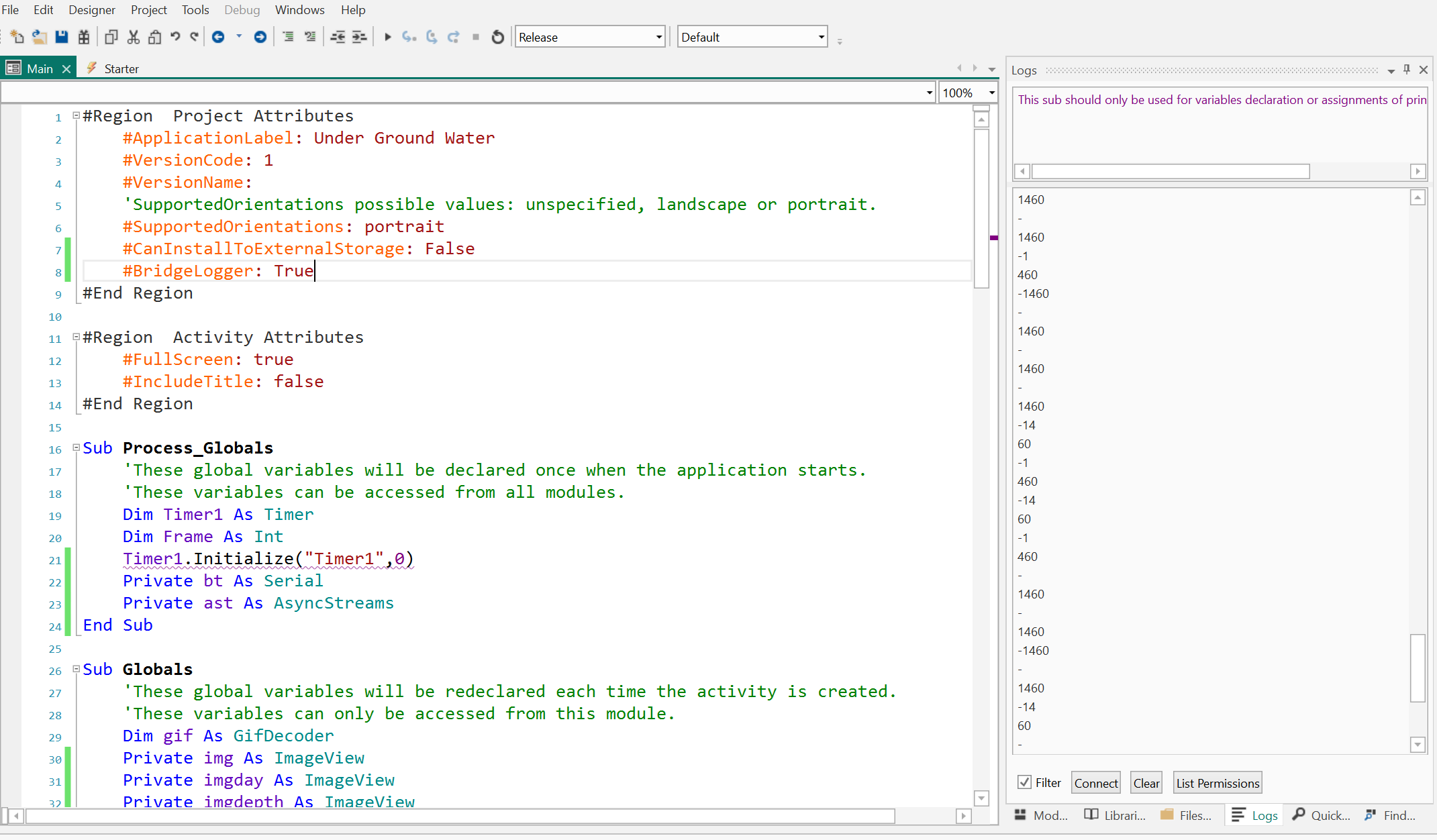Image resolution: width=1437 pixels, height=840 pixels.
Task: Switch to the Starter tab
Action: (121, 68)
